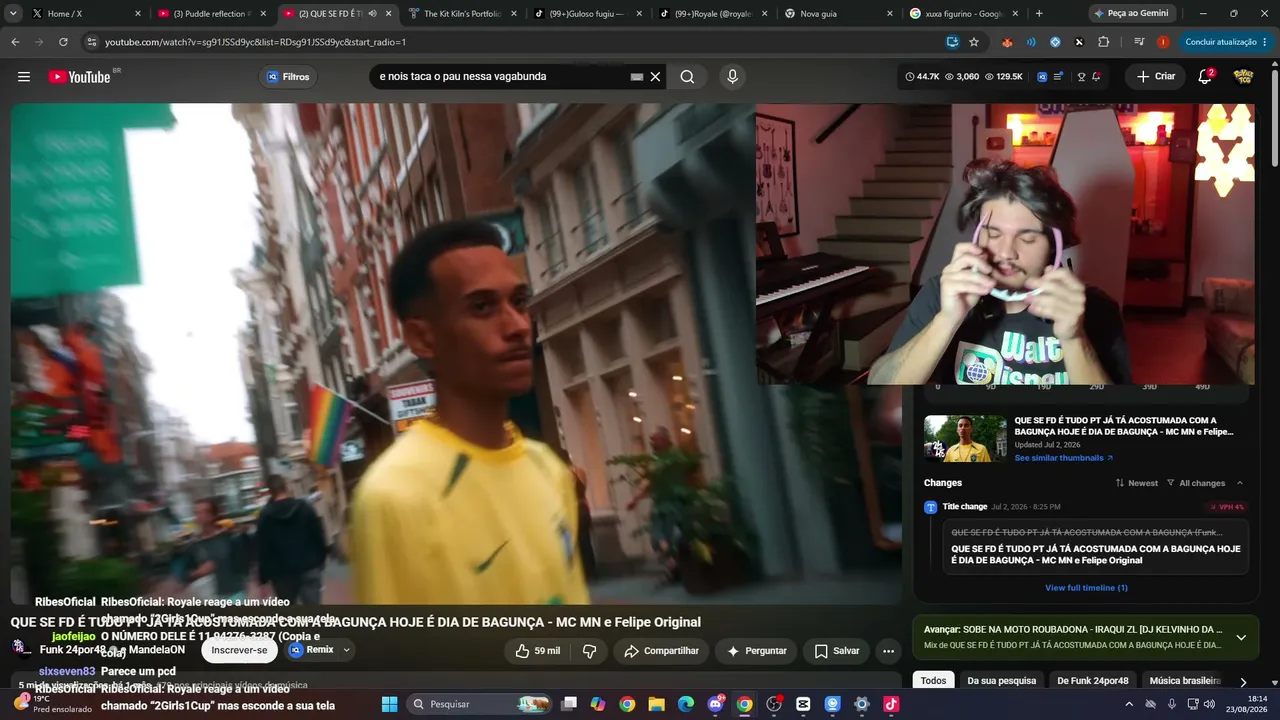Open CapCut from the taskbar

(x=803, y=704)
